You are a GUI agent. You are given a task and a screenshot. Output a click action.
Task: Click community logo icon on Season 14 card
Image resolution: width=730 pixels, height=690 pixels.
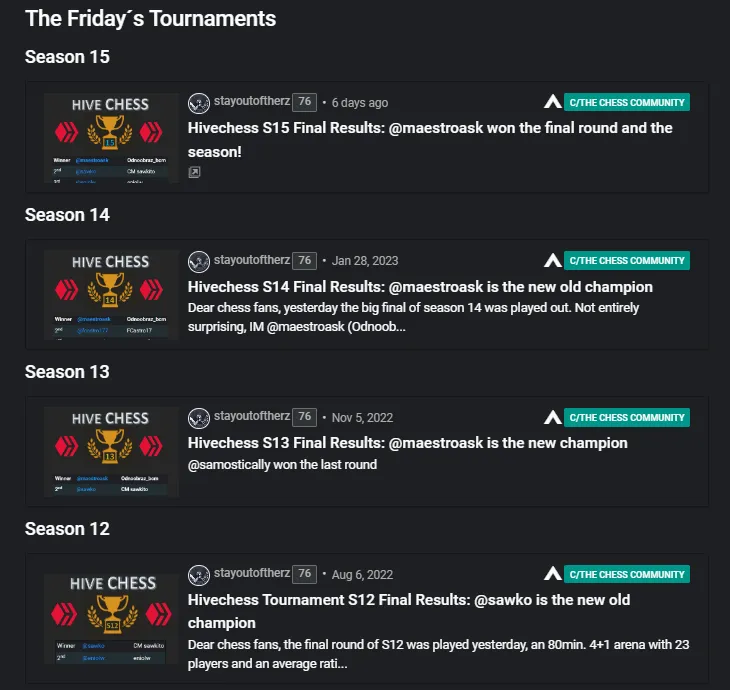pos(552,261)
